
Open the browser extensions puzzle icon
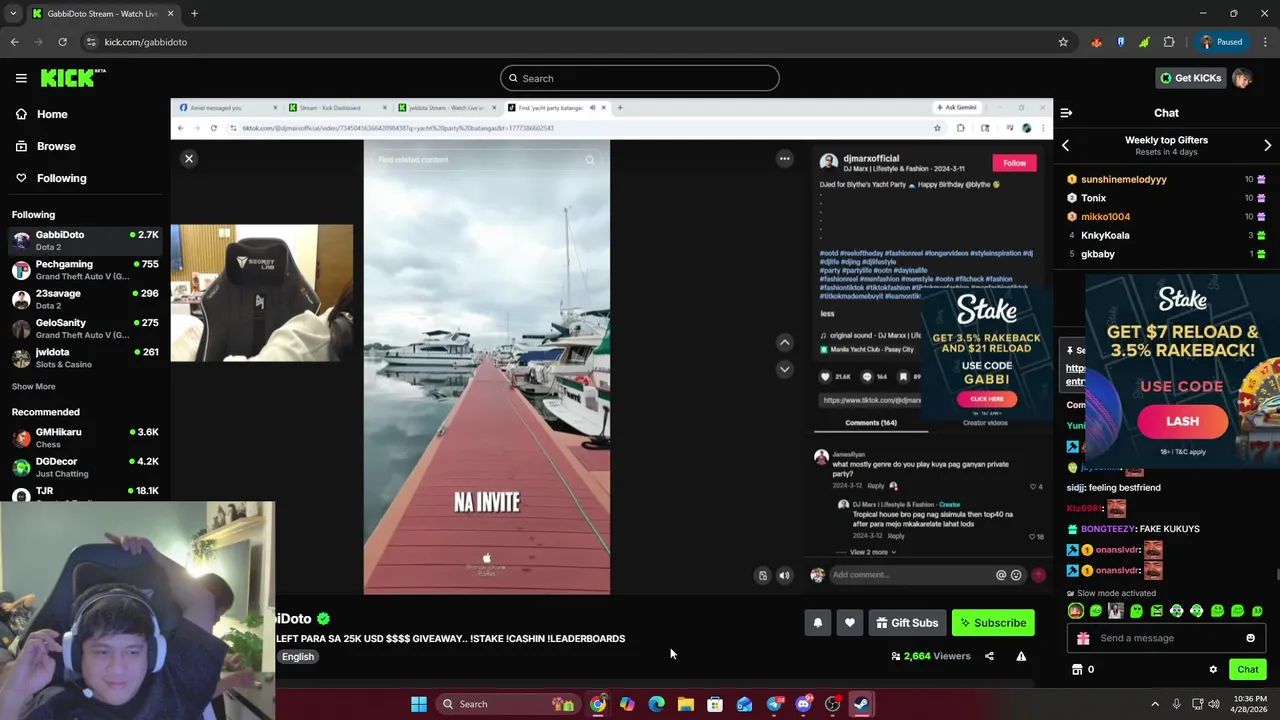click(x=1168, y=42)
